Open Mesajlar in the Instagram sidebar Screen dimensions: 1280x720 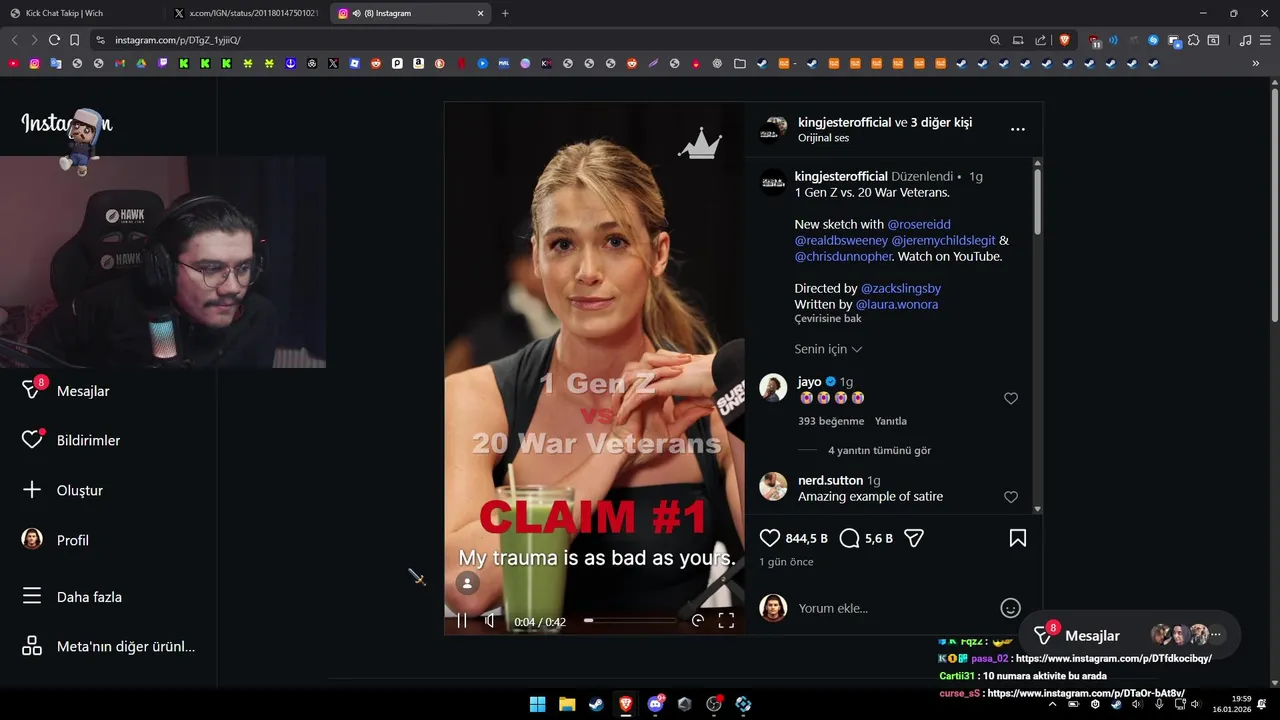pyautogui.click(x=66, y=391)
